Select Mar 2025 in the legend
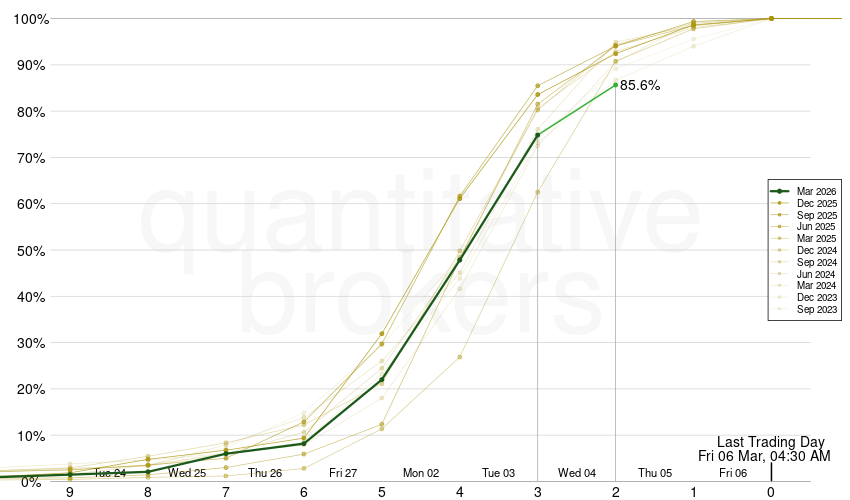Image resolution: width=850 pixels, height=500 pixels. pyautogui.click(x=816, y=239)
